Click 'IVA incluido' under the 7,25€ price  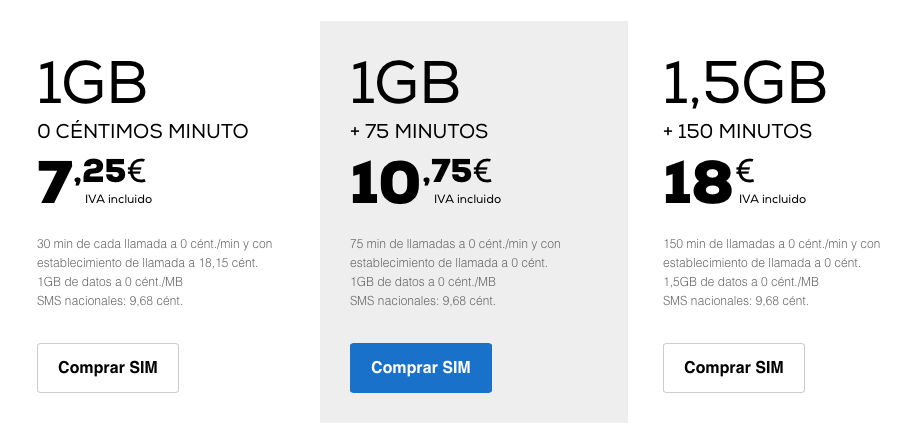[x=119, y=199]
